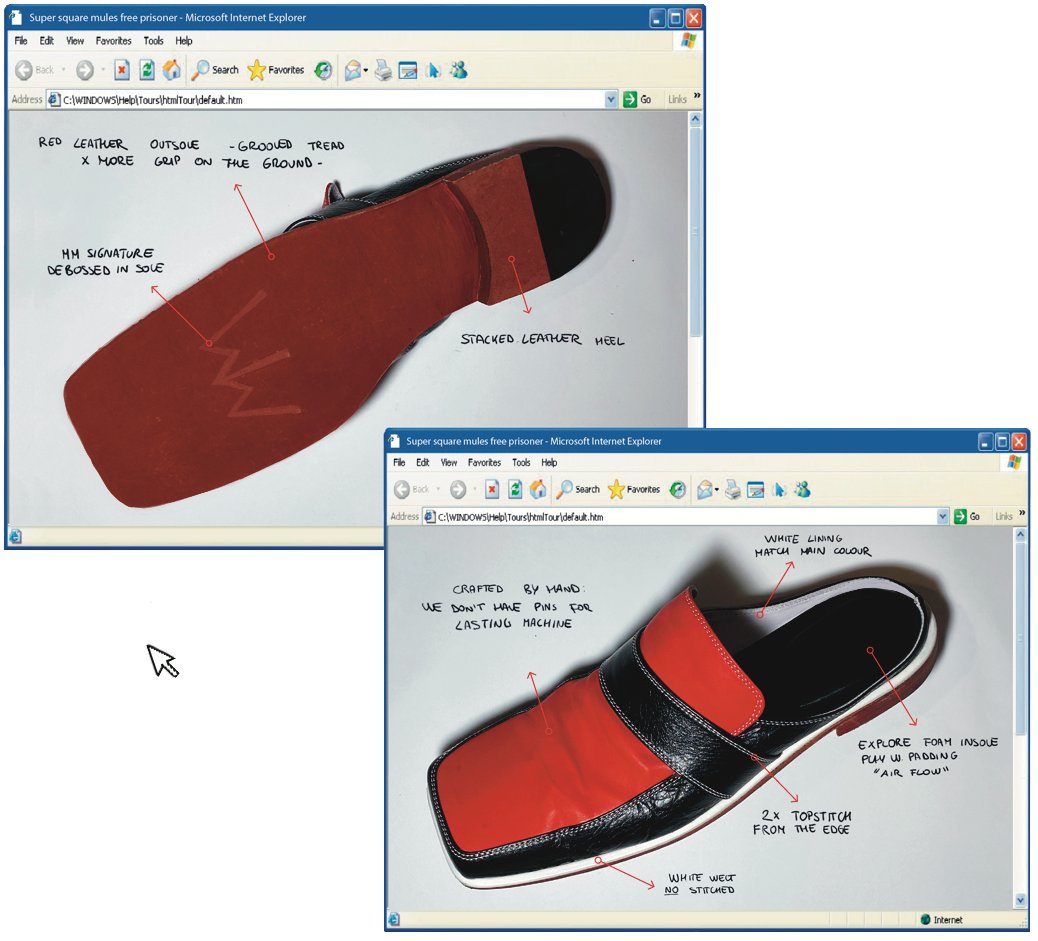Expand address dropdown in upper window
Viewport: 1038px width, 941px height.
point(611,99)
